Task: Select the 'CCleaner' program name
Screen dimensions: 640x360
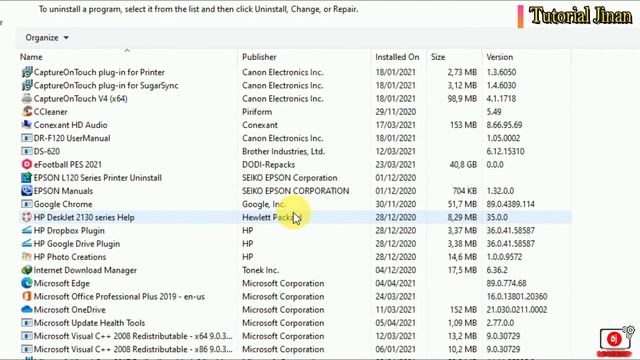Action: click(x=51, y=112)
